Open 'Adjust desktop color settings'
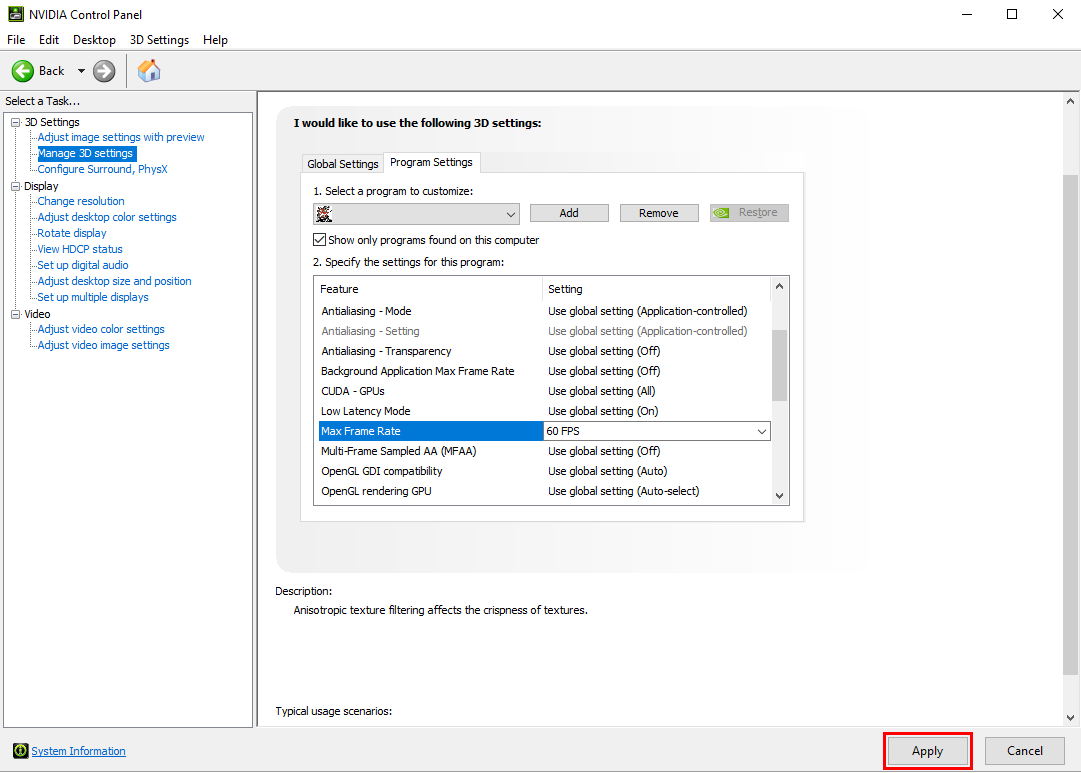 pos(107,217)
